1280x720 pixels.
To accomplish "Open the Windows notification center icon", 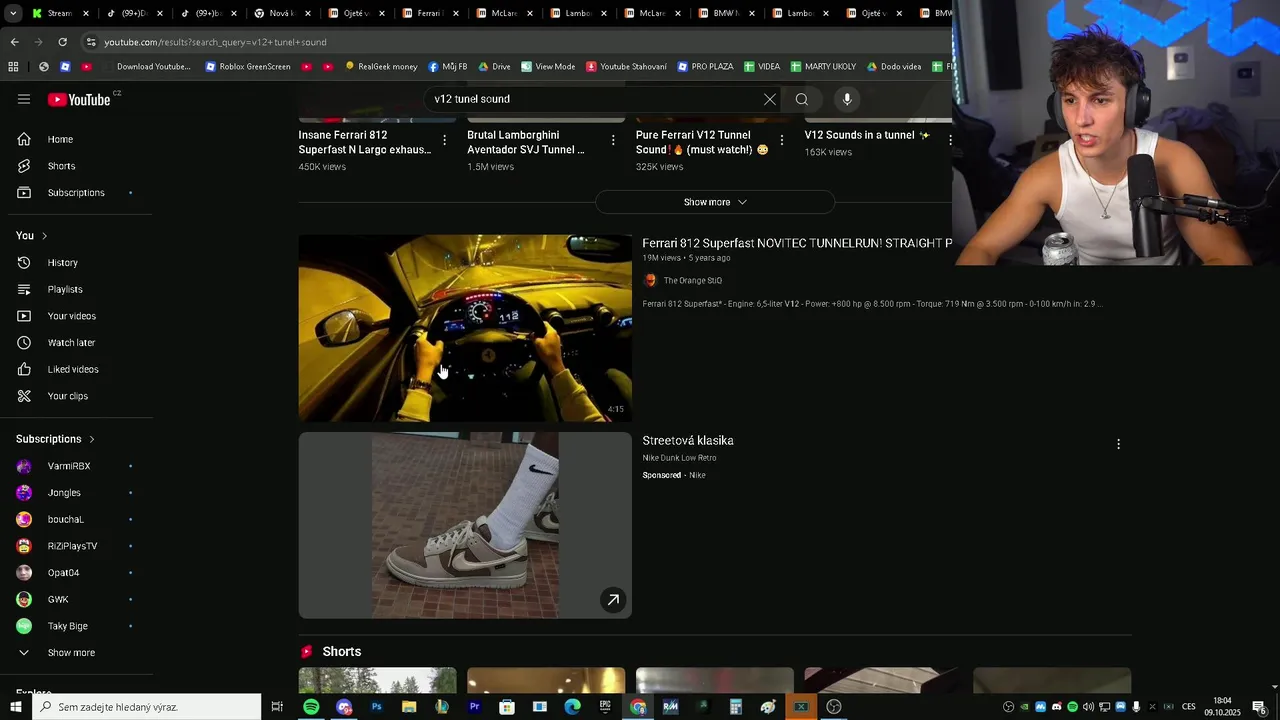I will 1260,707.
